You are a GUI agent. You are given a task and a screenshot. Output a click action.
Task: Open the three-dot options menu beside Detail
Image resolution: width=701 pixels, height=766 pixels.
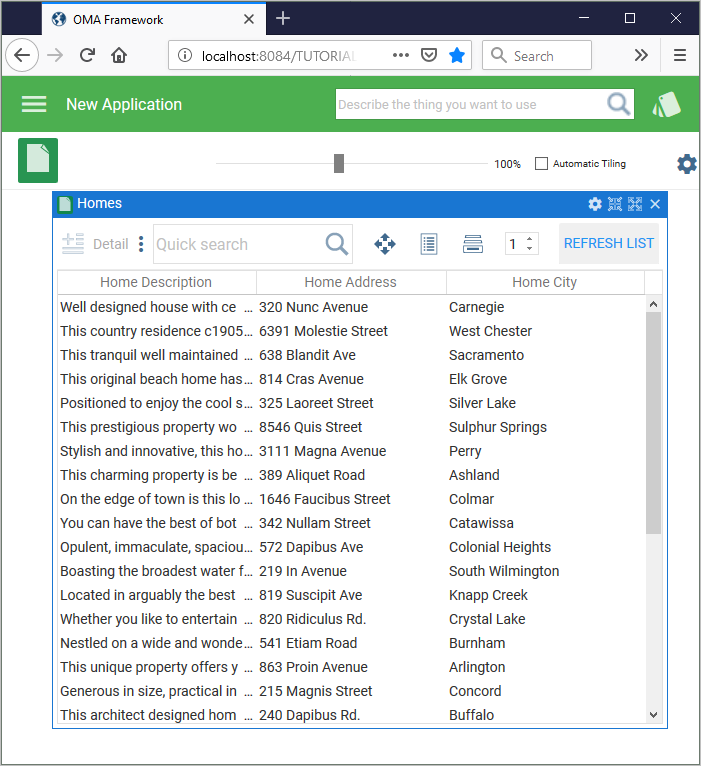point(141,244)
